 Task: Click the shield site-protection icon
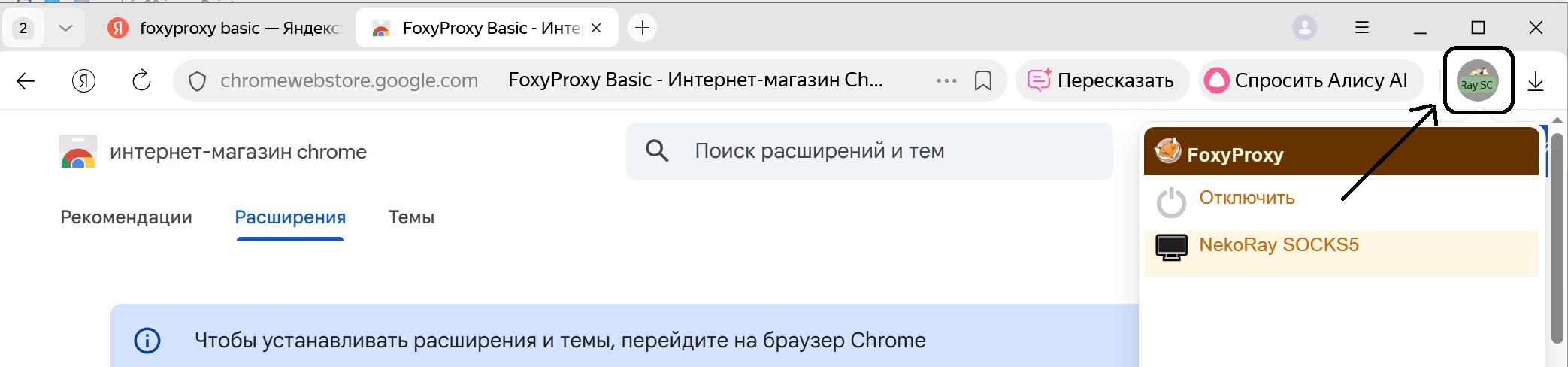[197, 81]
